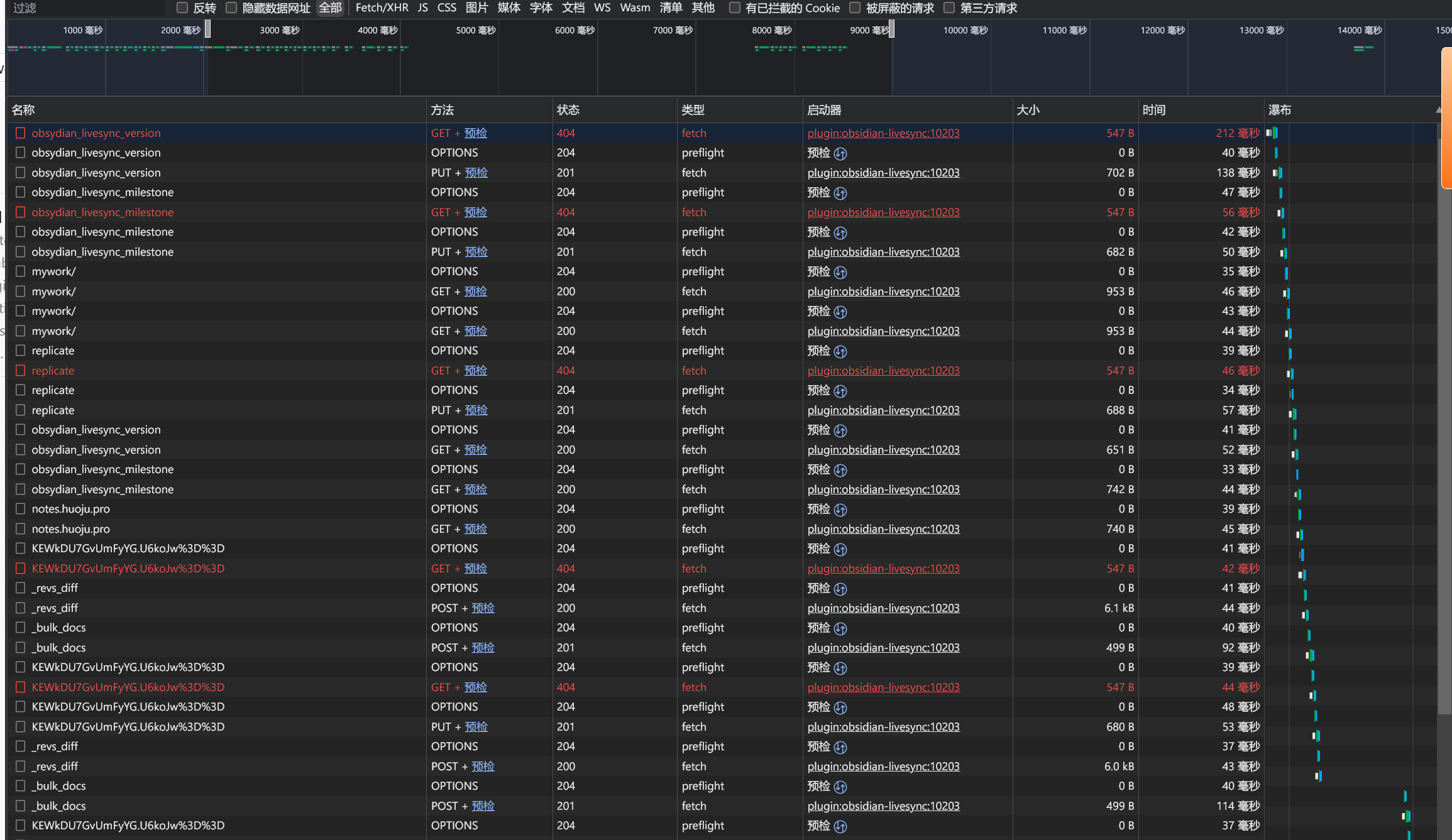Click the 其他 filter

pos(703,8)
